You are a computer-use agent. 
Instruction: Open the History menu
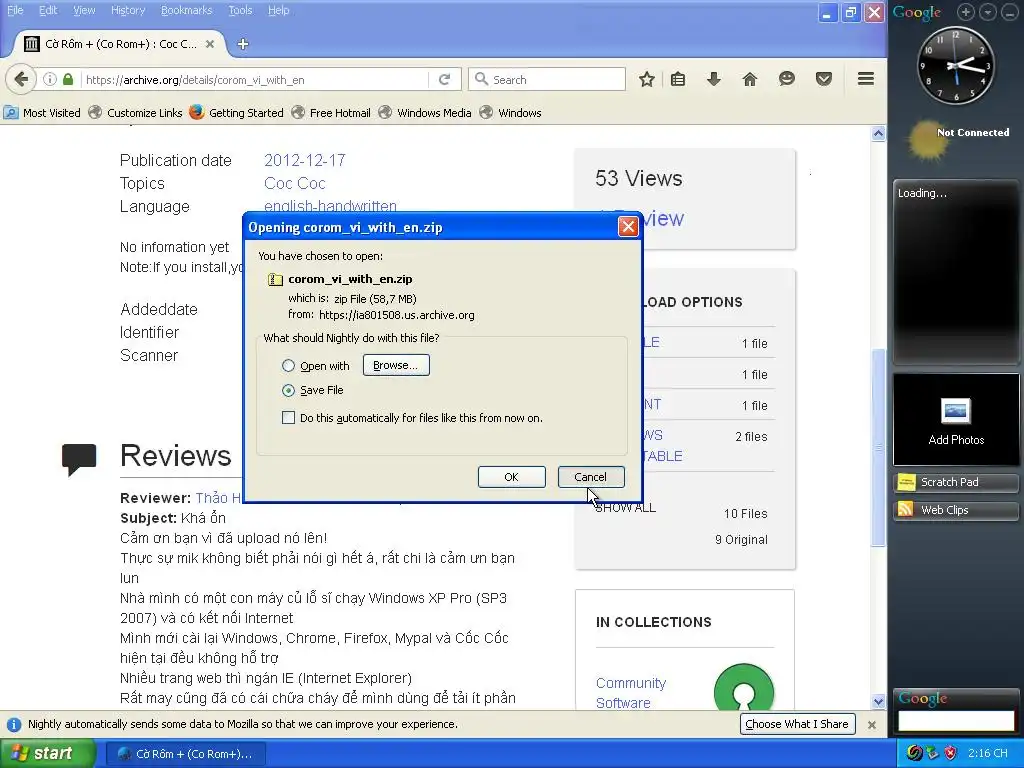point(127,10)
